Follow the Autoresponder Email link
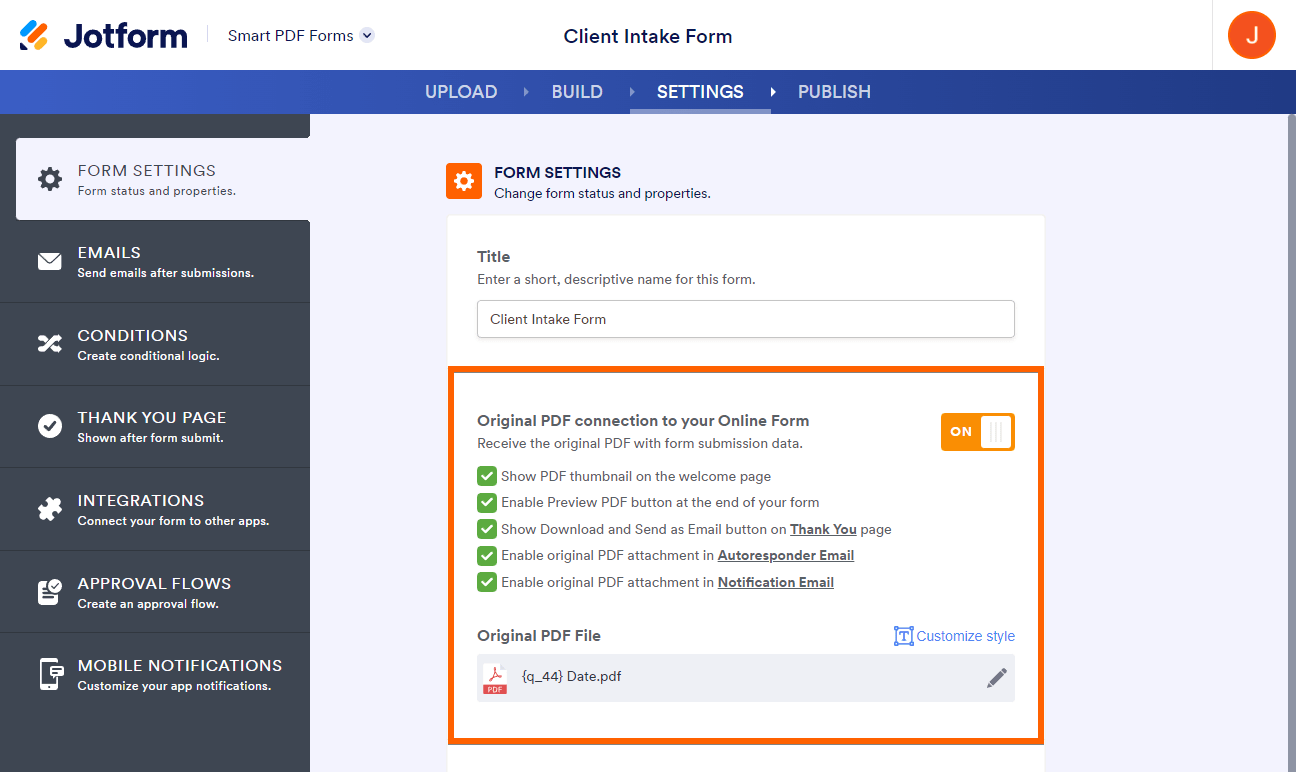This screenshot has height=772, width=1296. pos(785,555)
